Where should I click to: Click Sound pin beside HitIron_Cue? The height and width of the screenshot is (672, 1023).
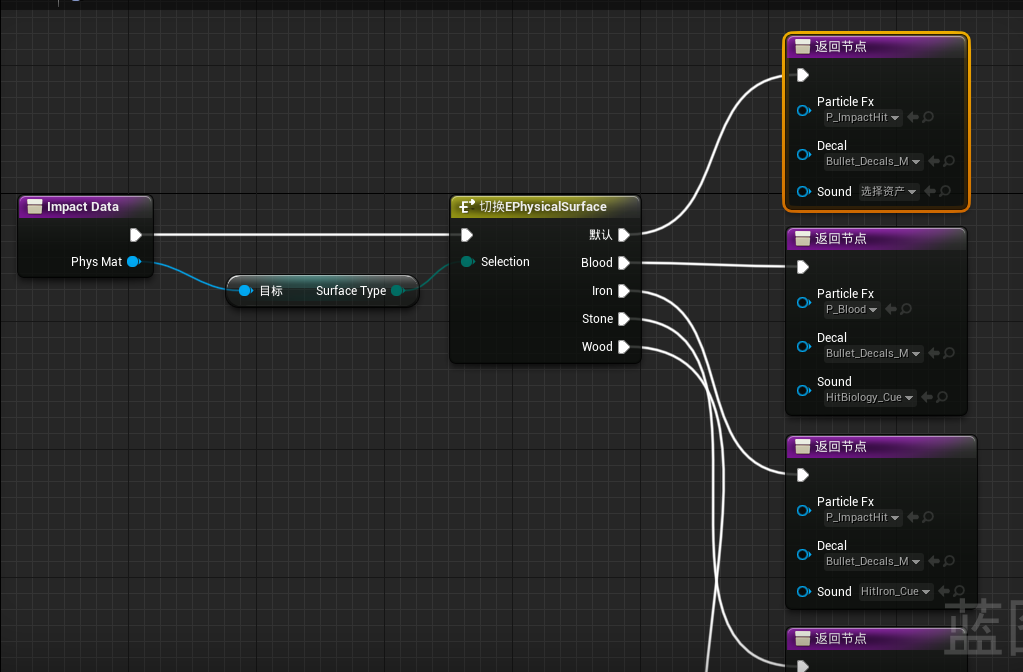[804, 591]
